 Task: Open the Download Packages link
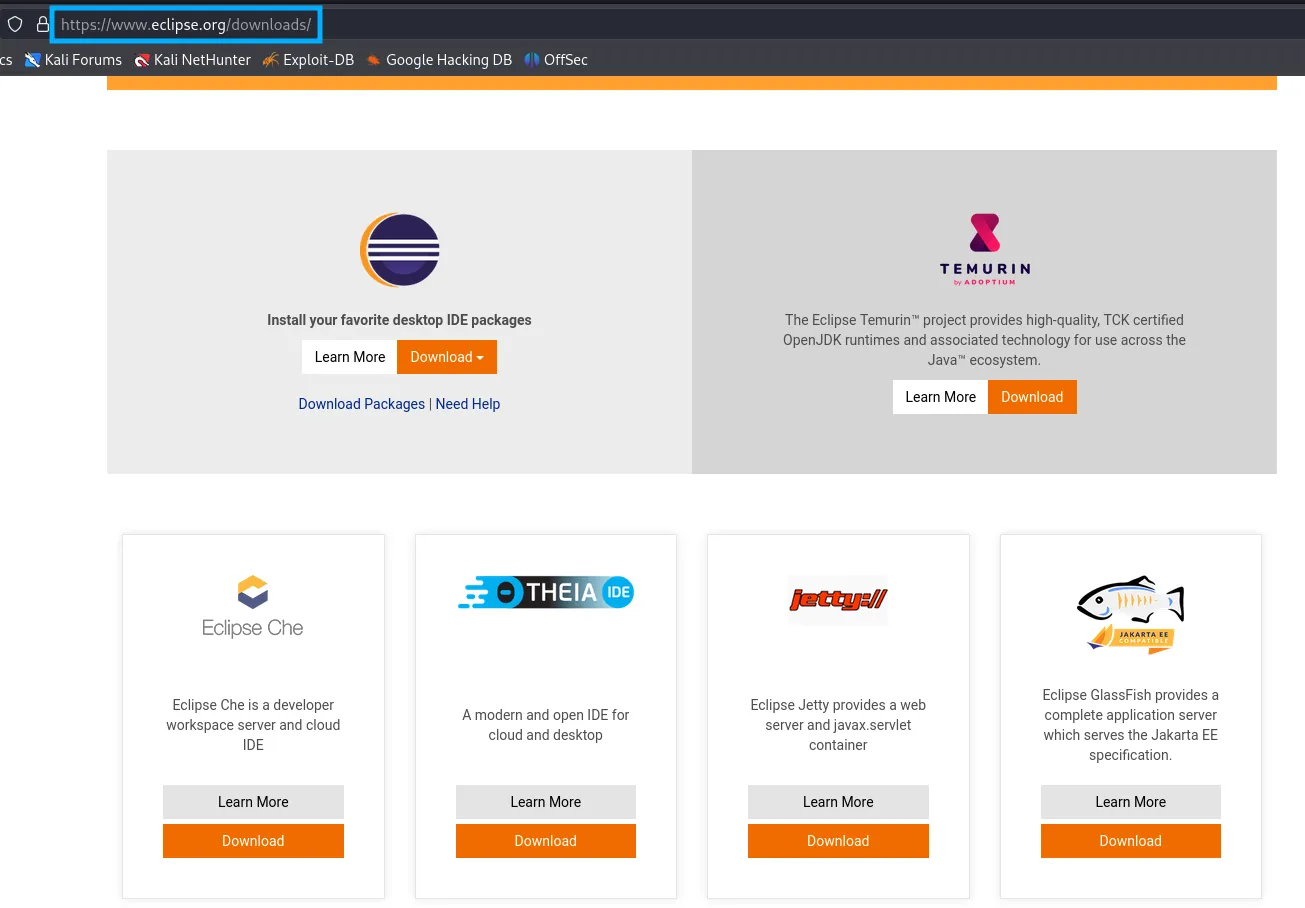click(x=362, y=404)
